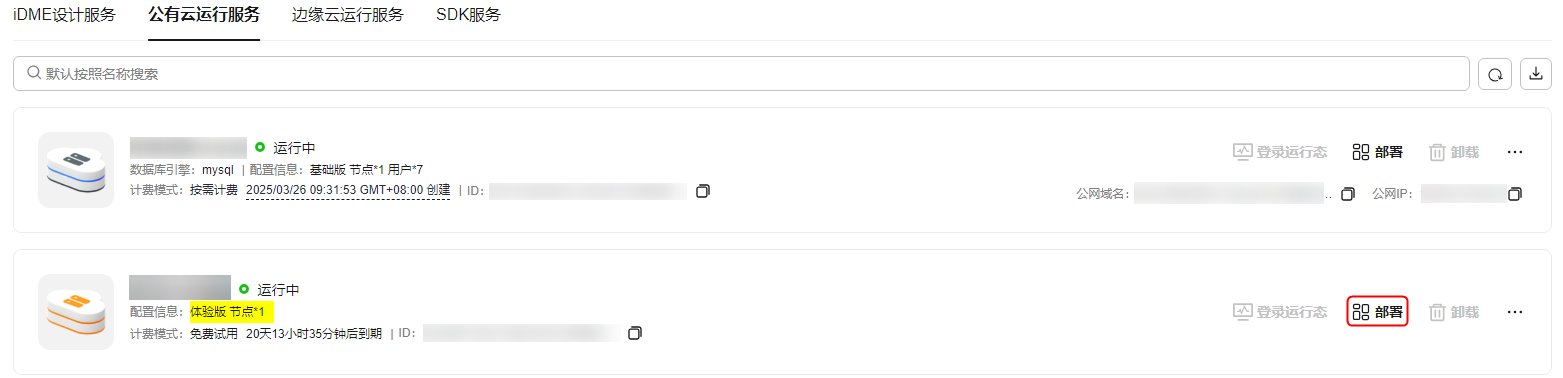Screen dimensions: 1563x378
Task: Click 卸载 on the first instance
Action: pos(1453,152)
